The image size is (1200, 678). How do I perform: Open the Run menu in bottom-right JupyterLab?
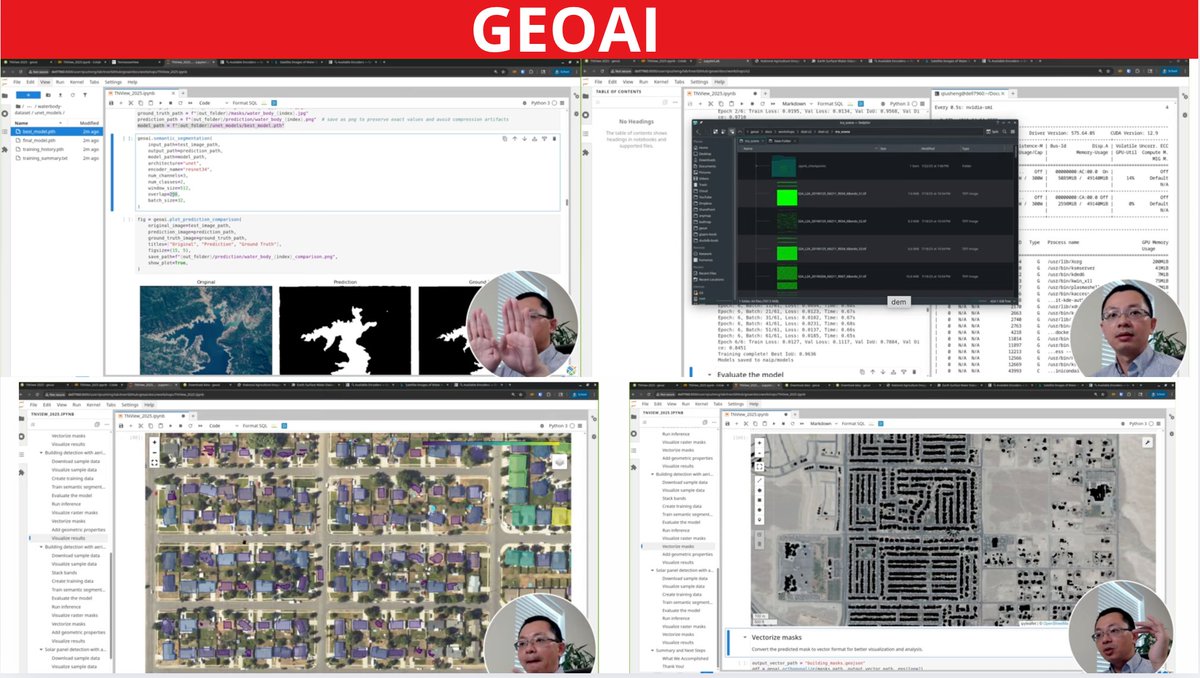[x=685, y=404]
